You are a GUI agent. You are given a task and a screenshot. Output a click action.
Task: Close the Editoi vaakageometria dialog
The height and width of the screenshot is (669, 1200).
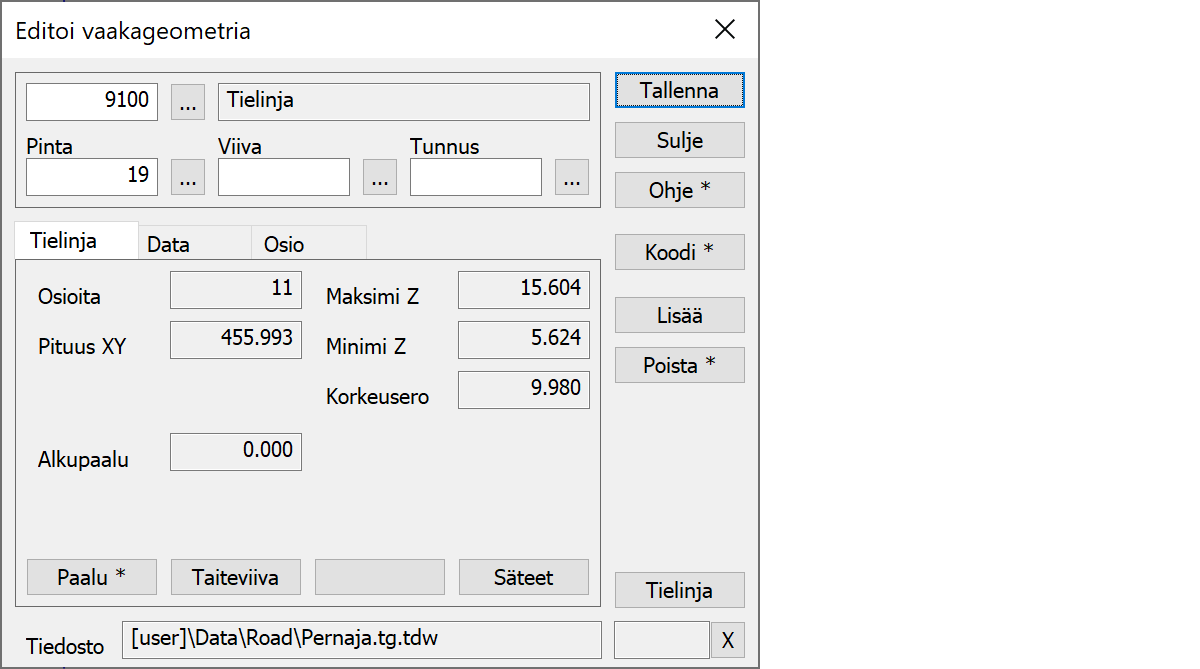coord(725,30)
